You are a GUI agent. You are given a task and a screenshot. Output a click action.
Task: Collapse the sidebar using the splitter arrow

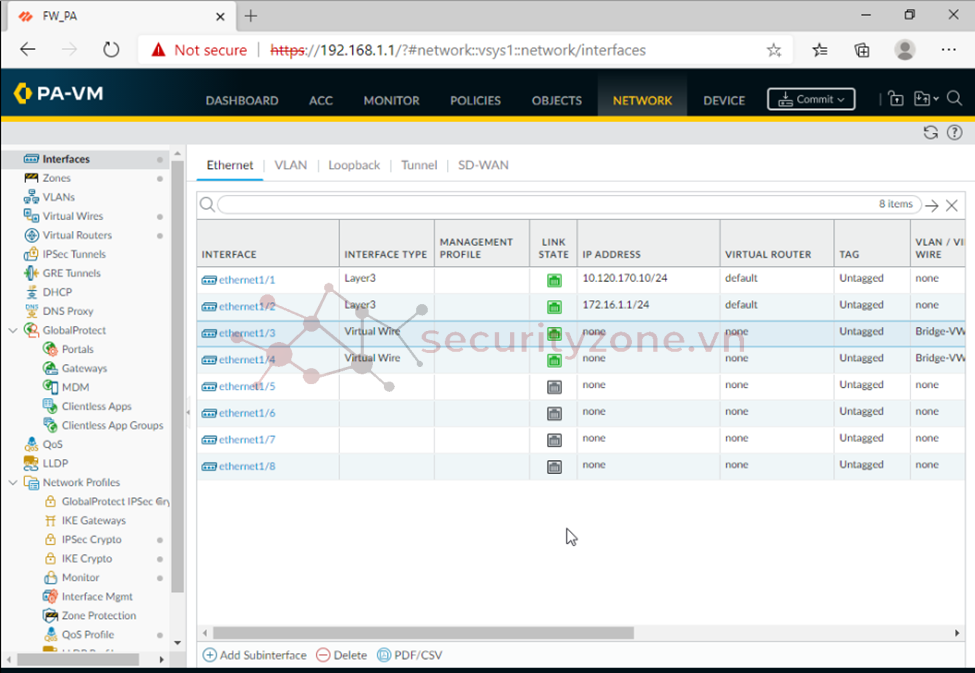188,412
